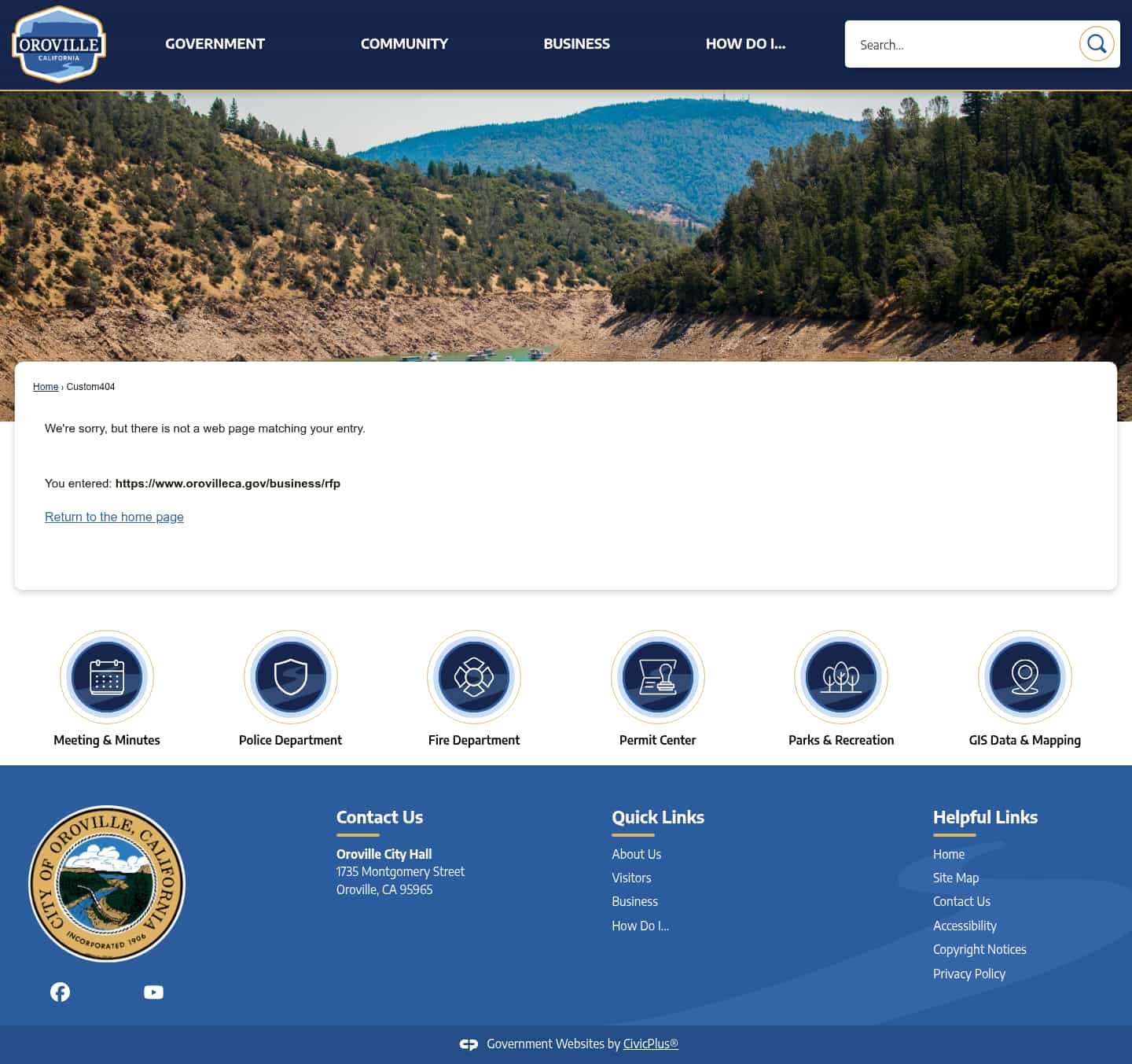Click the Oroville California header logo
Viewport: 1132px width, 1064px height.
click(58, 43)
